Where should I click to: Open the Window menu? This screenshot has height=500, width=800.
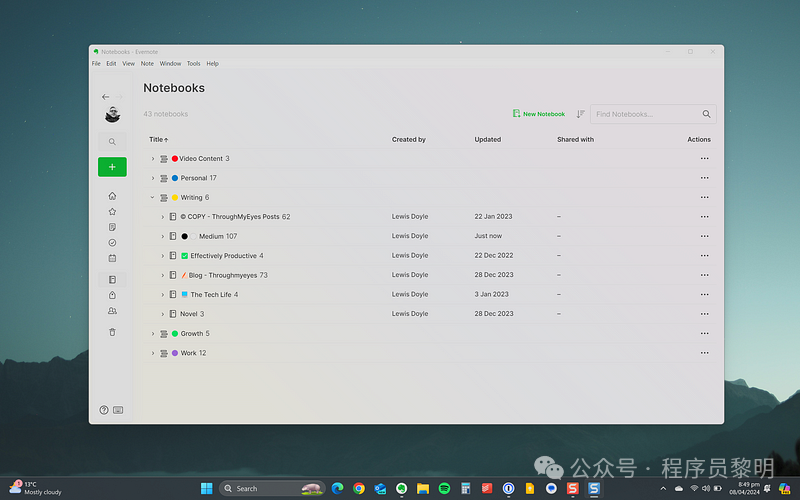coord(170,64)
